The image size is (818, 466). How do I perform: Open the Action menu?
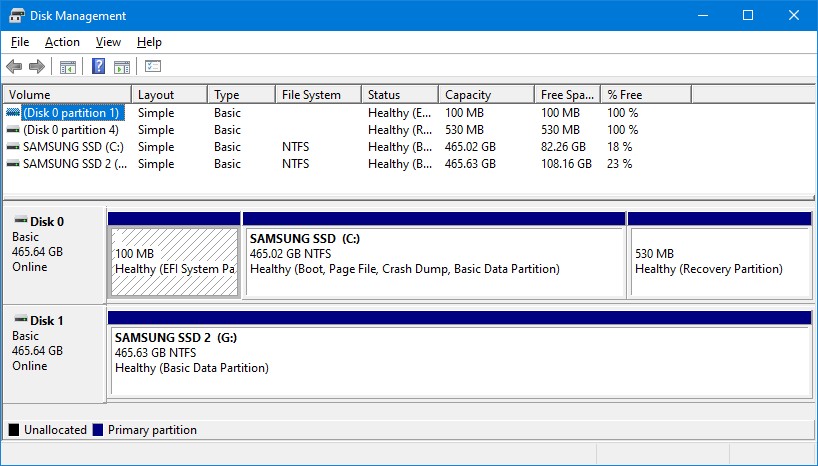tap(62, 42)
